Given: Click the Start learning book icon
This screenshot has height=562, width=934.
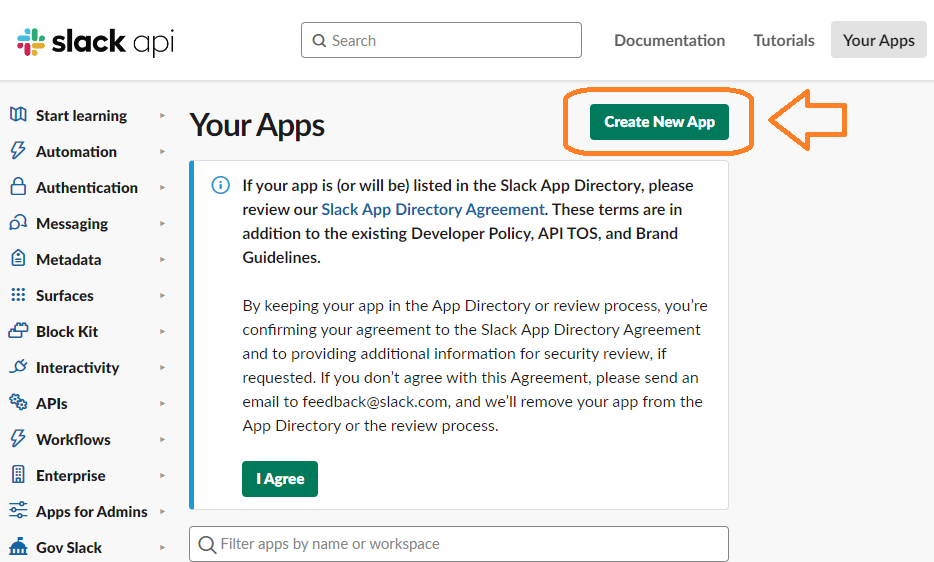Looking at the screenshot, I should coord(18,114).
